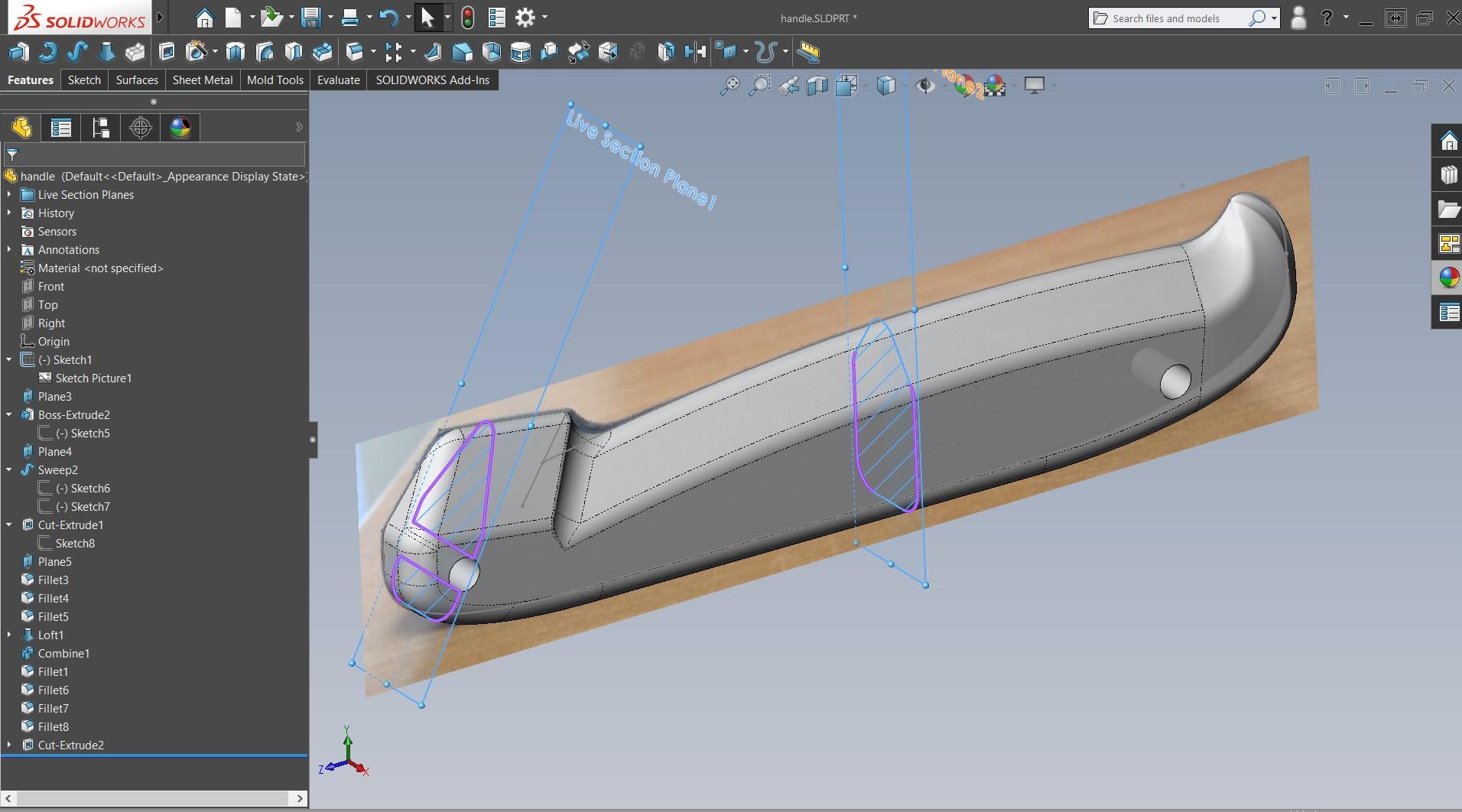Click the Previous View icon
Image resolution: width=1462 pixels, height=812 pixels.
point(788,86)
